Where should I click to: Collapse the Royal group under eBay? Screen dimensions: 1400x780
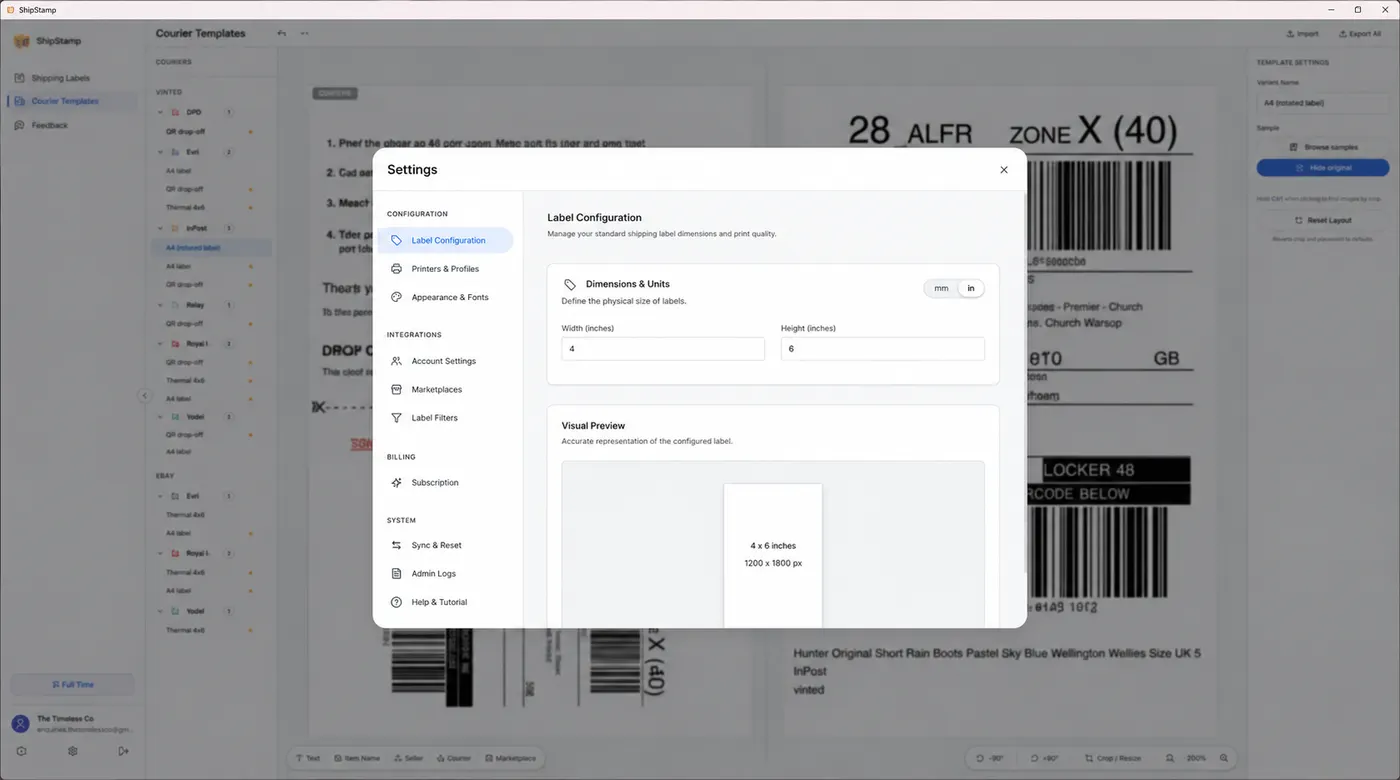click(x=161, y=553)
